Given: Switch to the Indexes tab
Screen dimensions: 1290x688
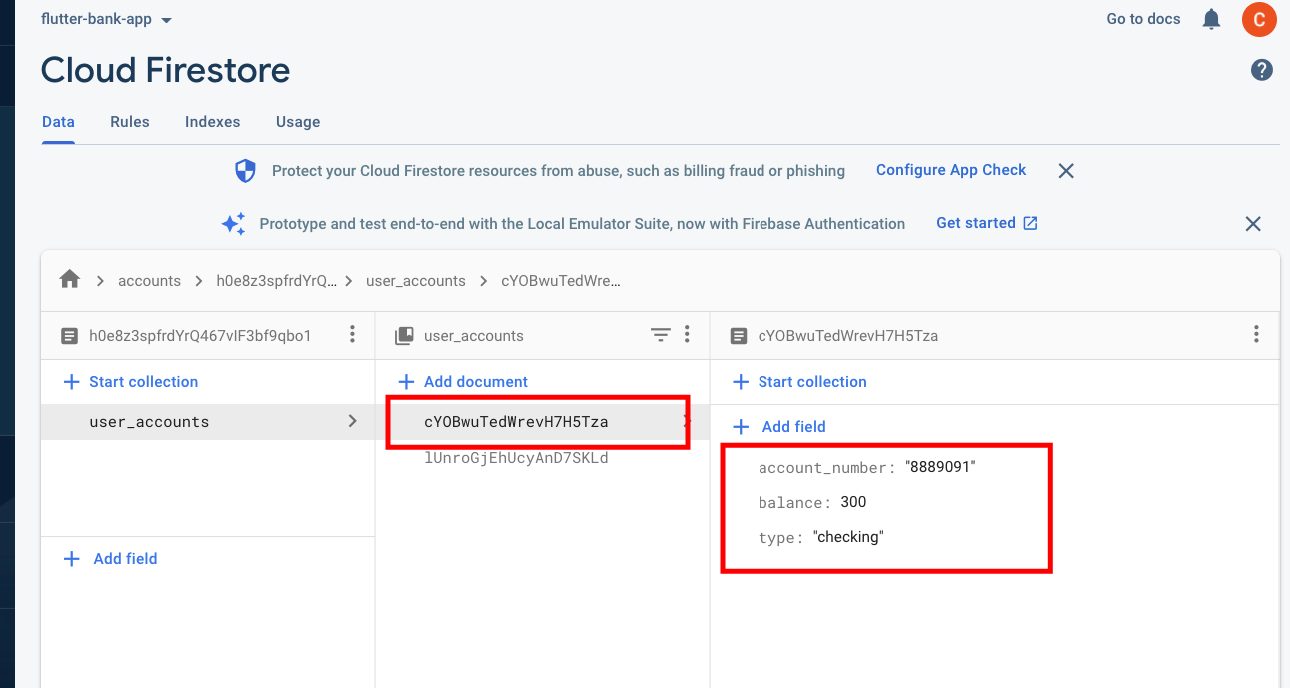Looking at the screenshot, I should pos(212,122).
